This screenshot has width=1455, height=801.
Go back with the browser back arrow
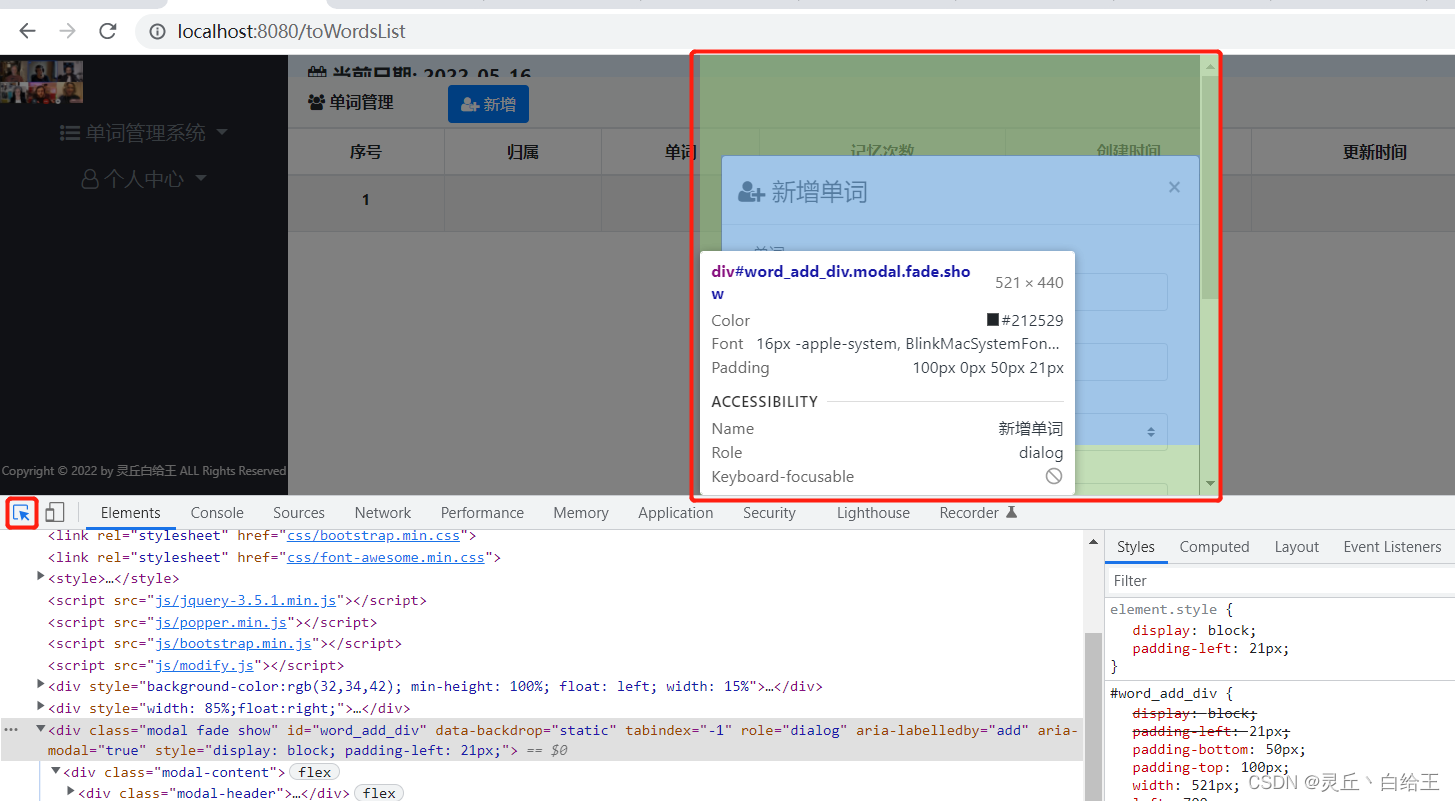pos(27,31)
